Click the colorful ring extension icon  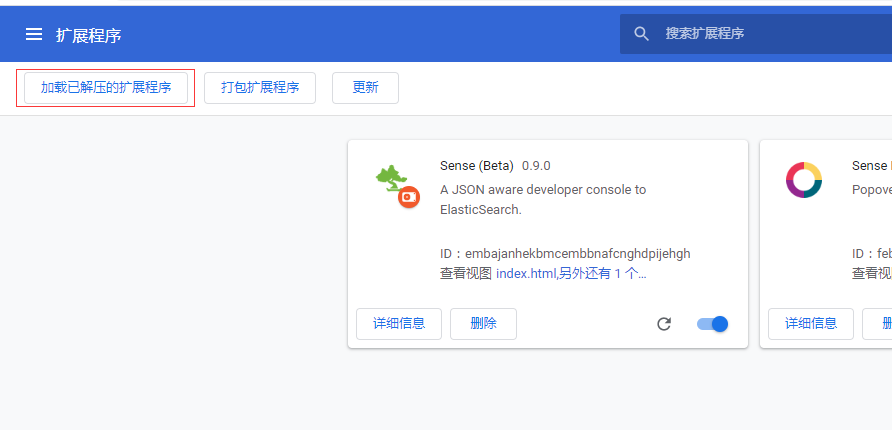(x=803, y=180)
